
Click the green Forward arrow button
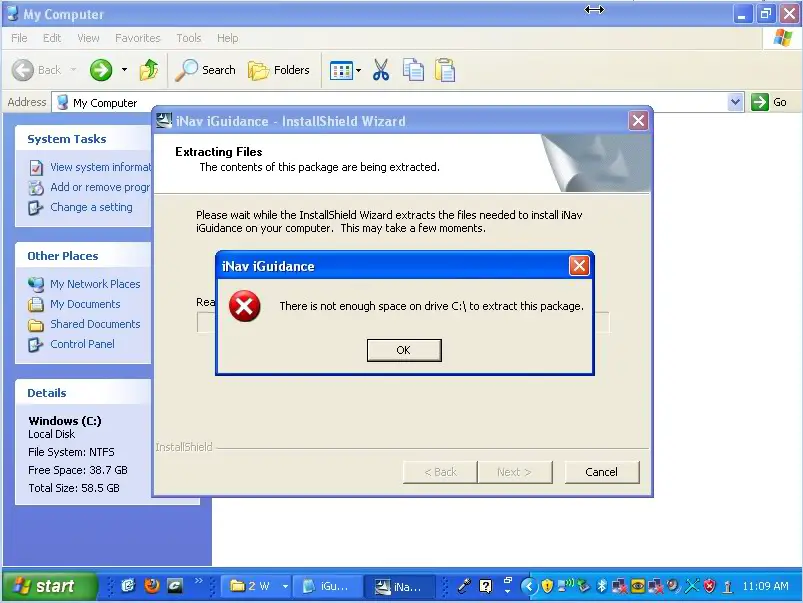click(x=101, y=70)
